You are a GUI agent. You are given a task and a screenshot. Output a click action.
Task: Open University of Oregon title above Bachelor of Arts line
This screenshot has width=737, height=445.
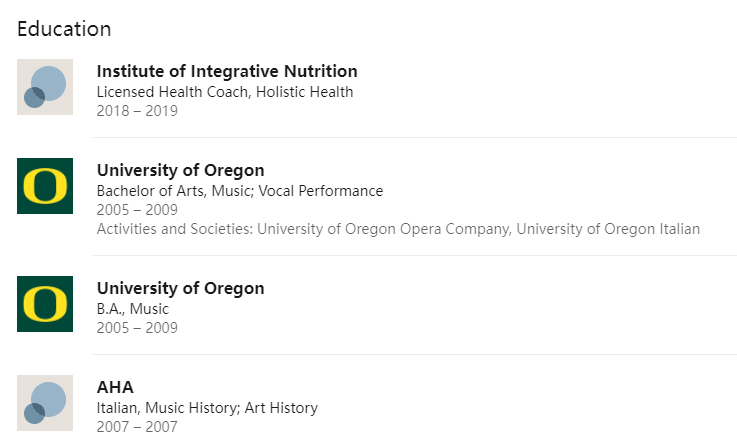(x=180, y=170)
